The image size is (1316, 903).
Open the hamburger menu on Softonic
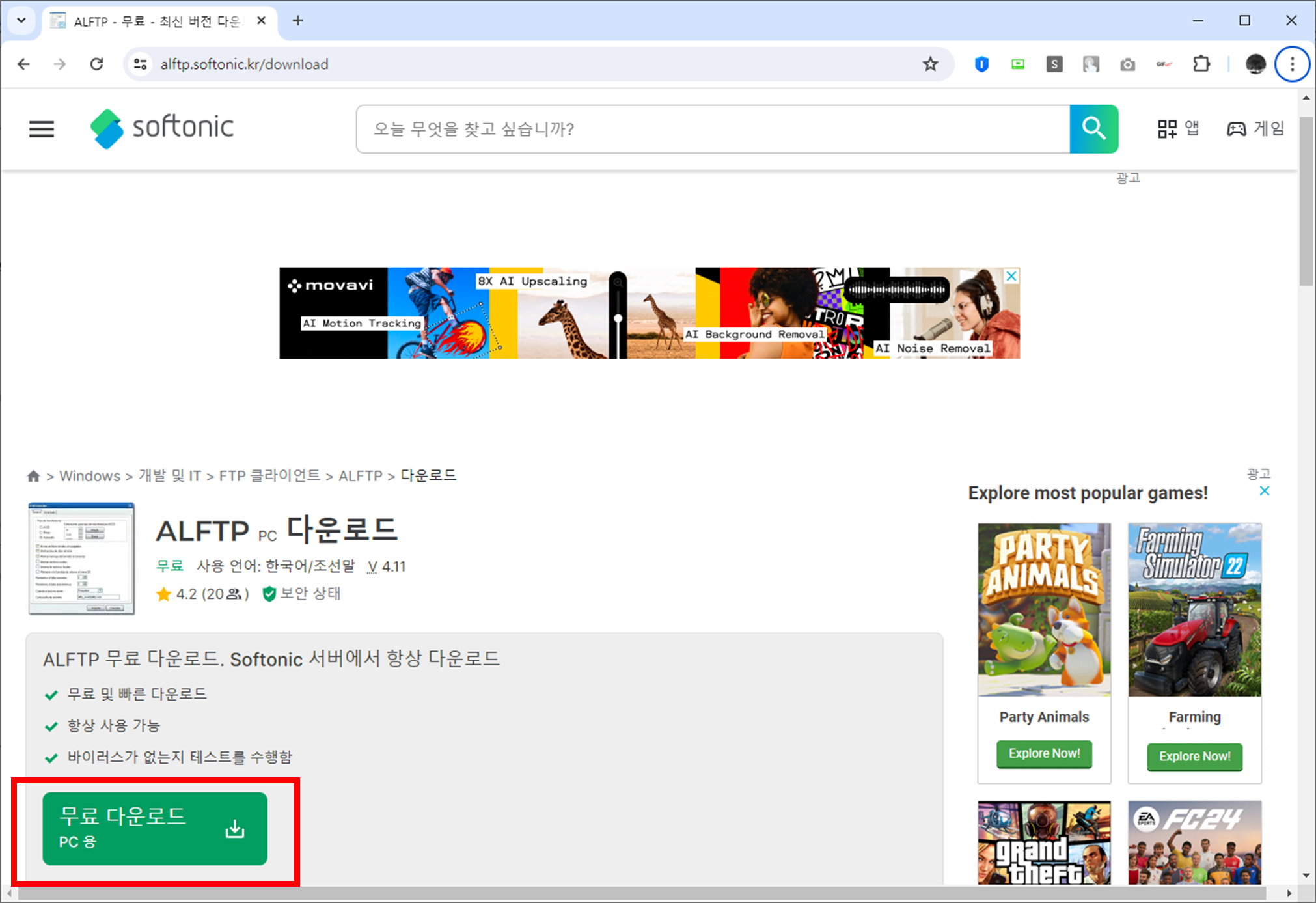point(42,129)
